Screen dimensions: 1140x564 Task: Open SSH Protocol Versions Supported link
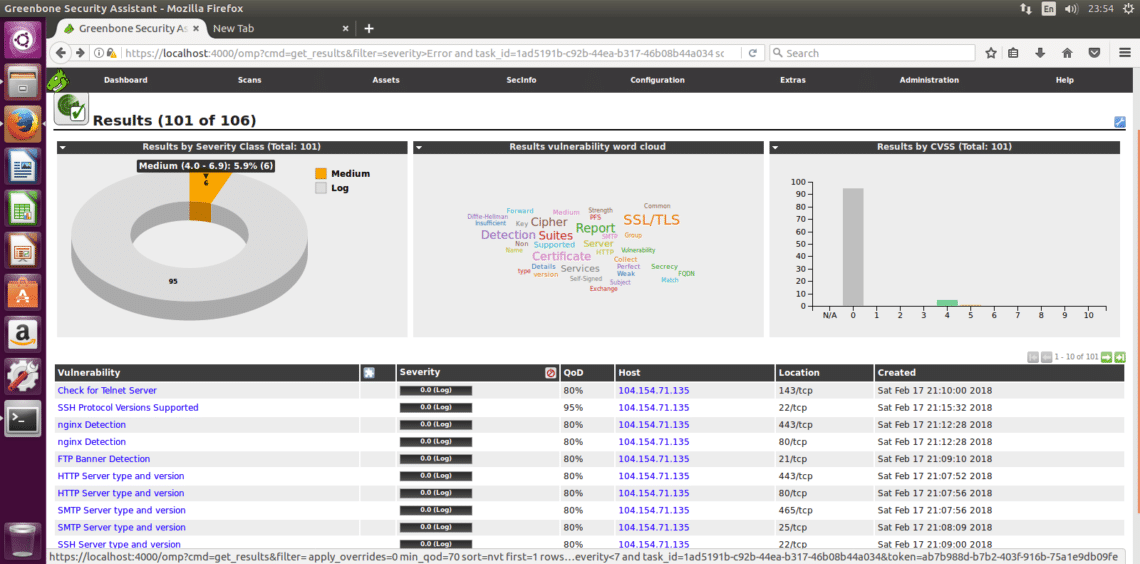coord(128,408)
